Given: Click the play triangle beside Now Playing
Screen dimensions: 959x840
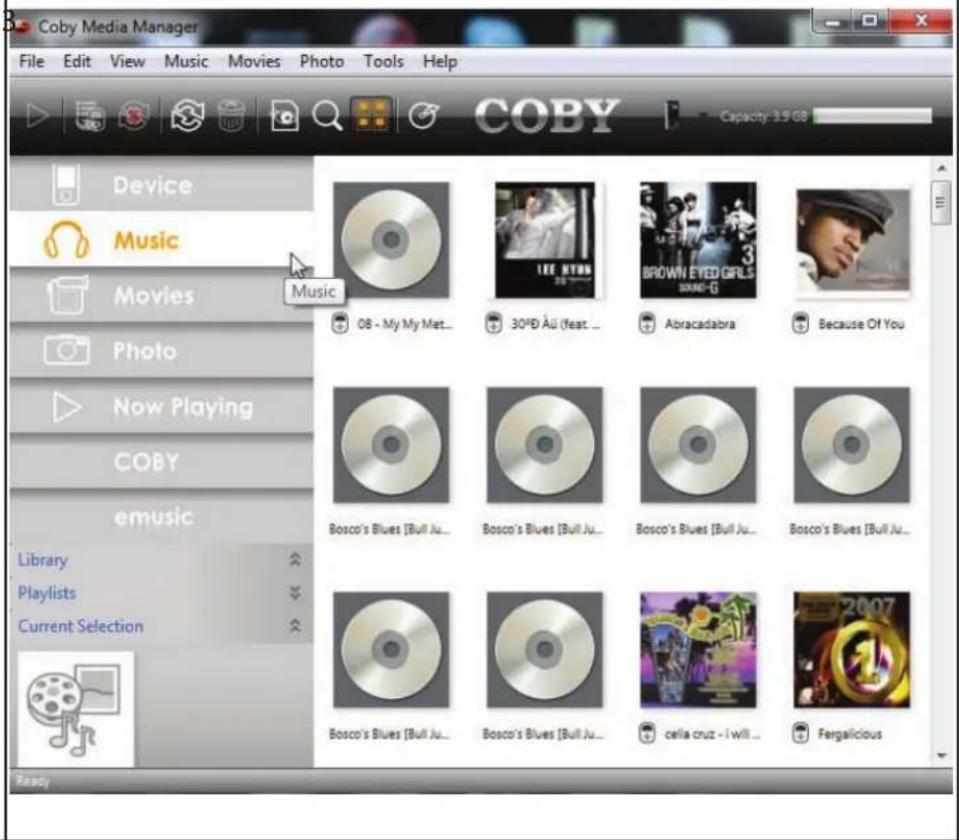Looking at the screenshot, I should point(67,407).
